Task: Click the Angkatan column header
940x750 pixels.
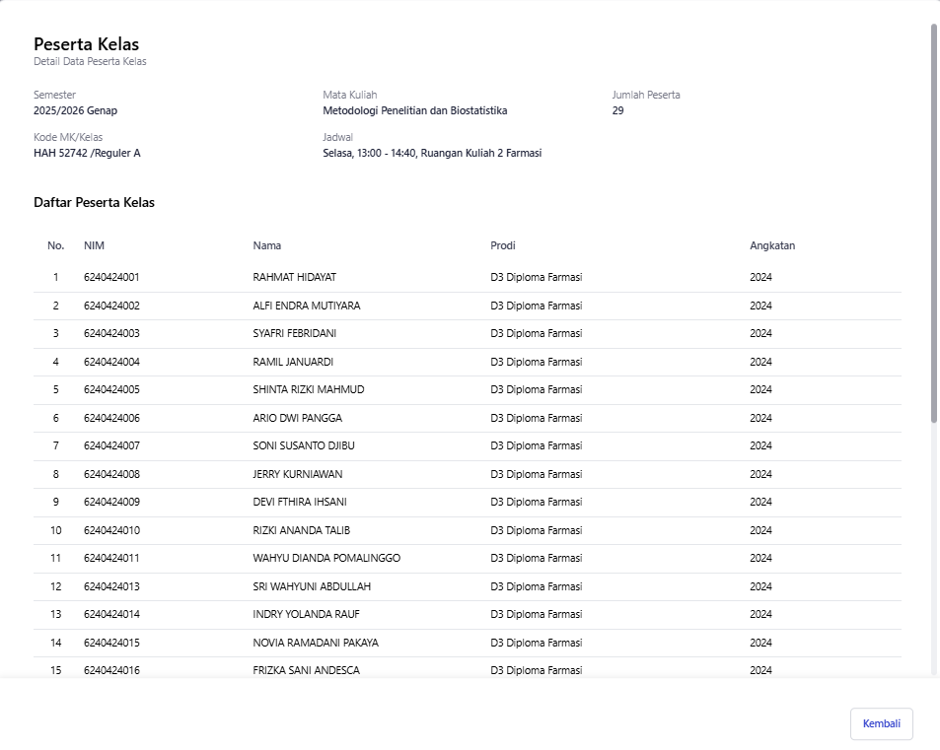Action: 772,245
